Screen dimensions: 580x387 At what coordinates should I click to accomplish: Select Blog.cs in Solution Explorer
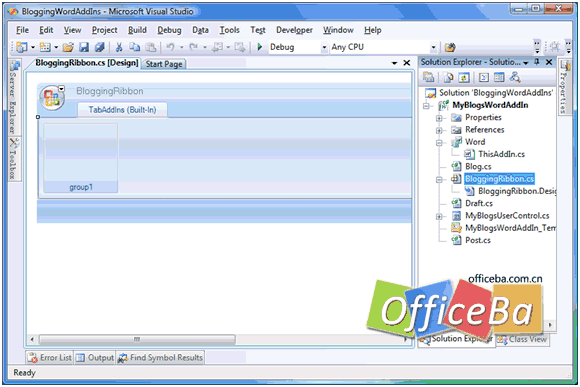[478, 167]
